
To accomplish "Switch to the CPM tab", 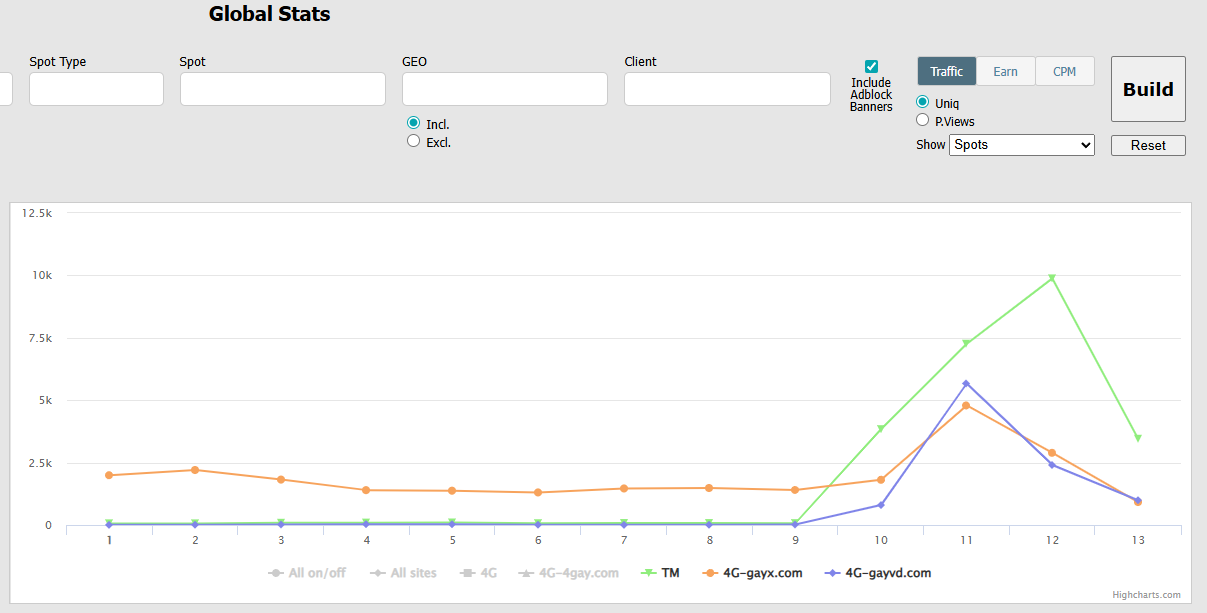I will click(1064, 71).
